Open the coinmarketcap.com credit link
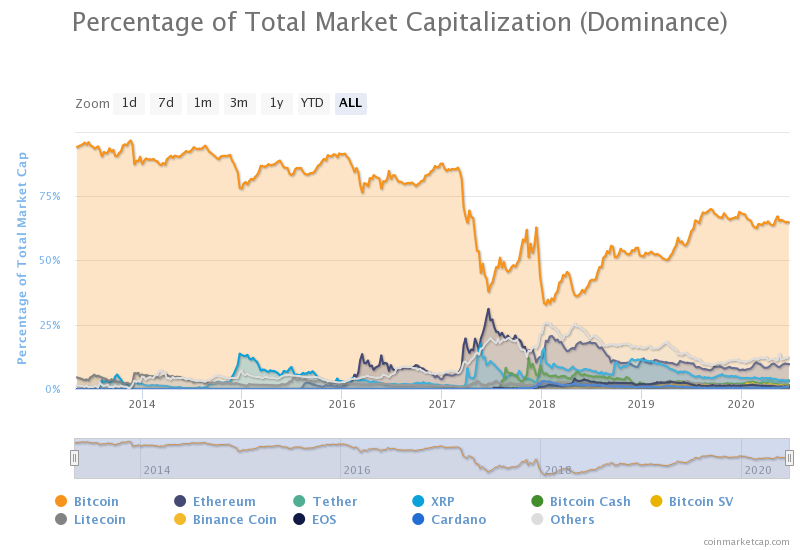 pos(746,542)
